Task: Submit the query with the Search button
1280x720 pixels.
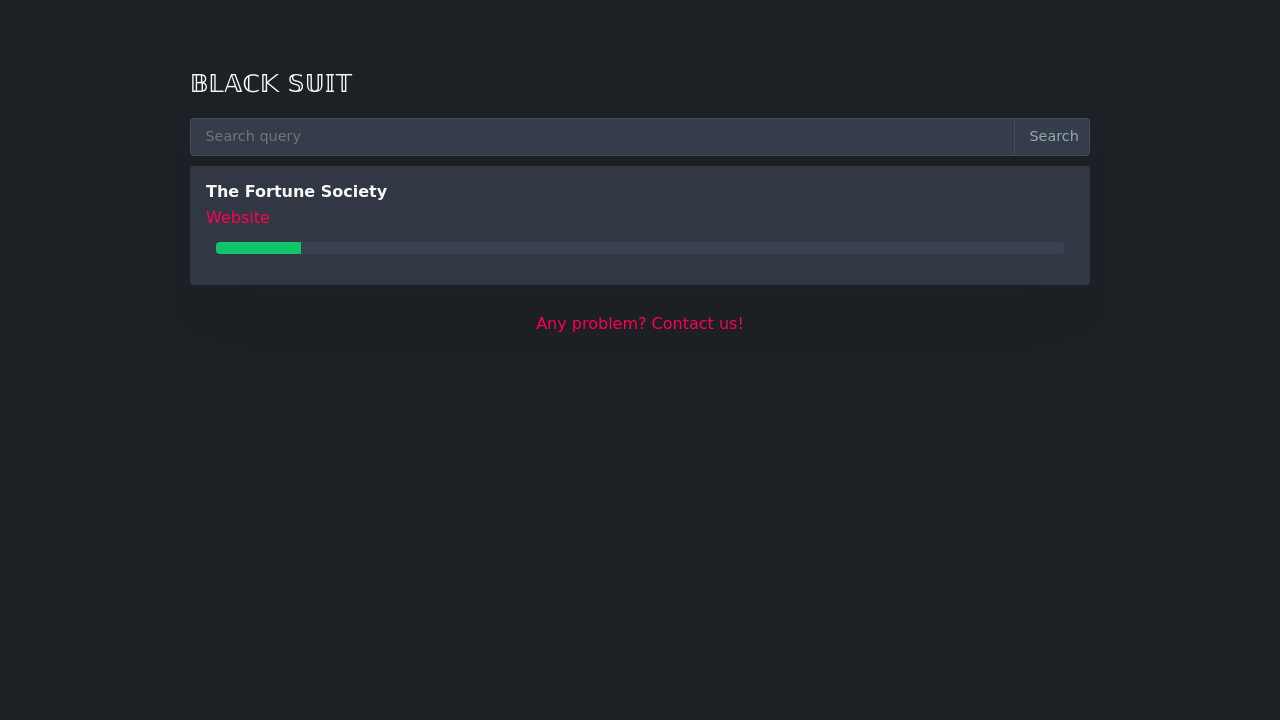Action: [1053, 137]
